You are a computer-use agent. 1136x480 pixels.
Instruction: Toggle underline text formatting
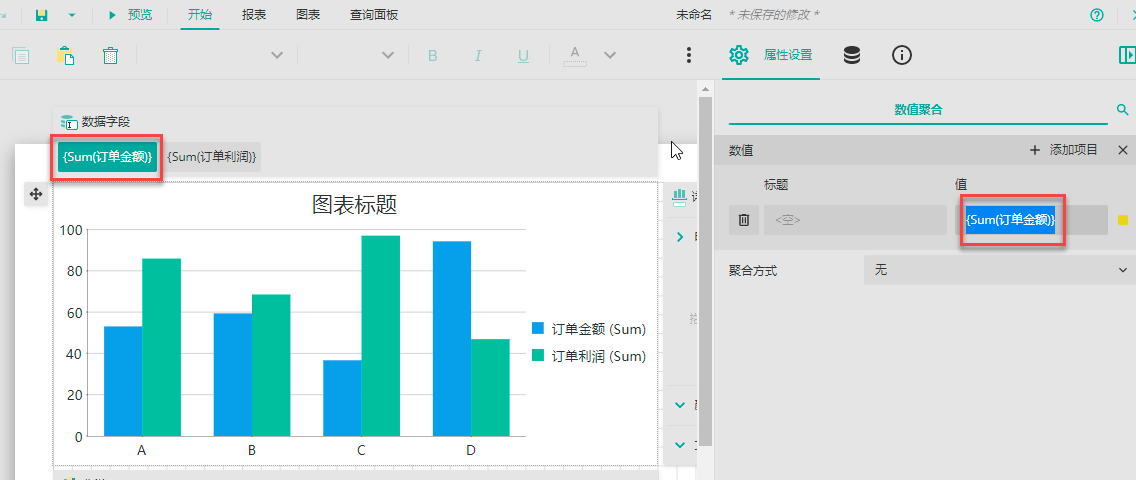coord(523,56)
